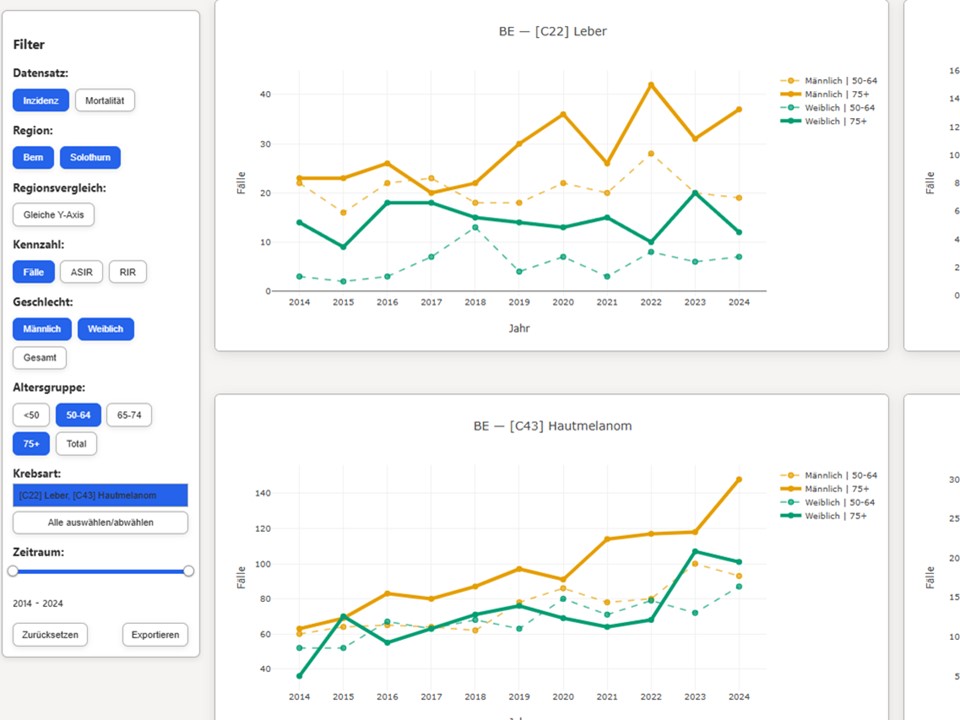Click the 'BE — [C22] Leber' chart title
The width and height of the screenshot is (960, 720).
pos(552,31)
